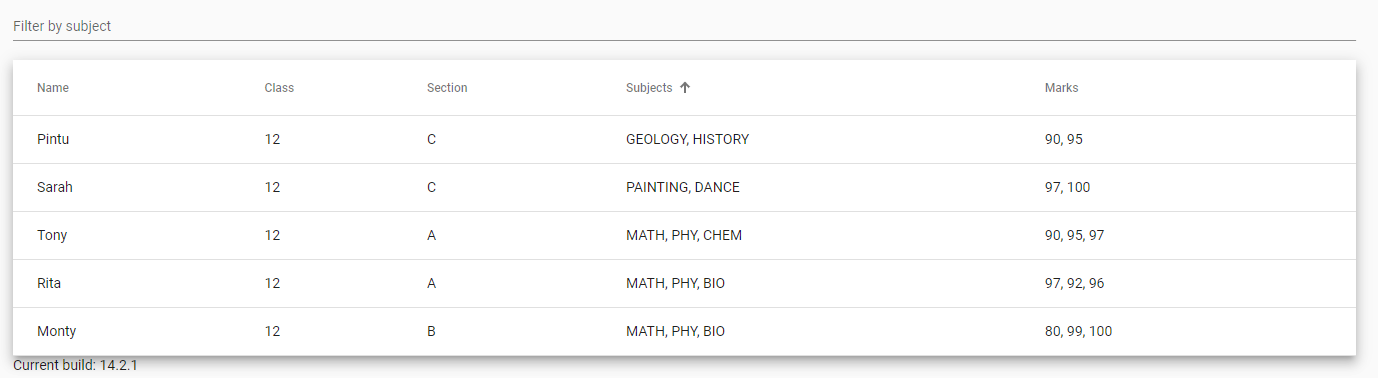Select the Rita table row
This screenshot has width=1378, height=378.
(x=684, y=284)
